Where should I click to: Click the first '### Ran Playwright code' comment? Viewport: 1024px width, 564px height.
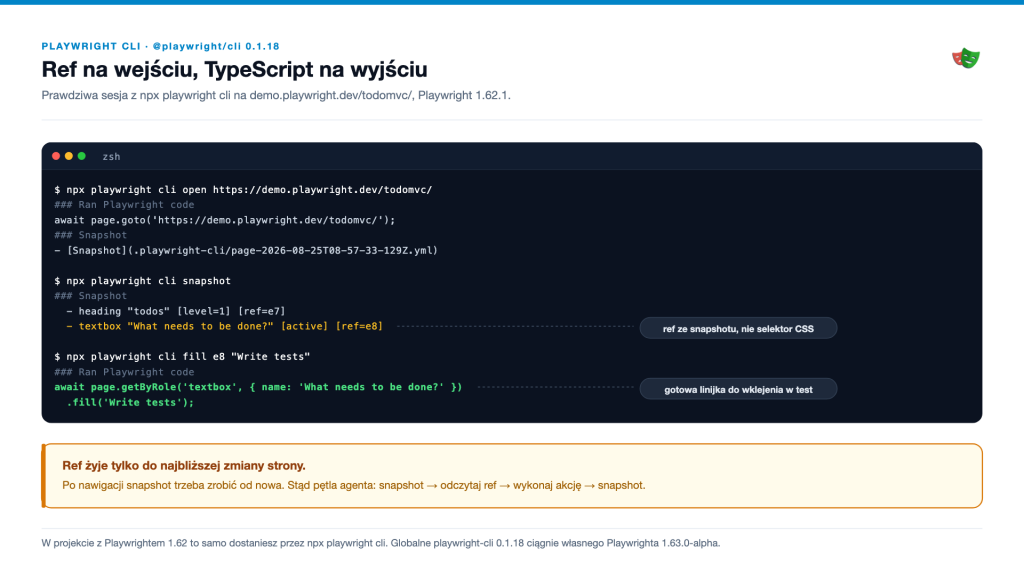124,205
